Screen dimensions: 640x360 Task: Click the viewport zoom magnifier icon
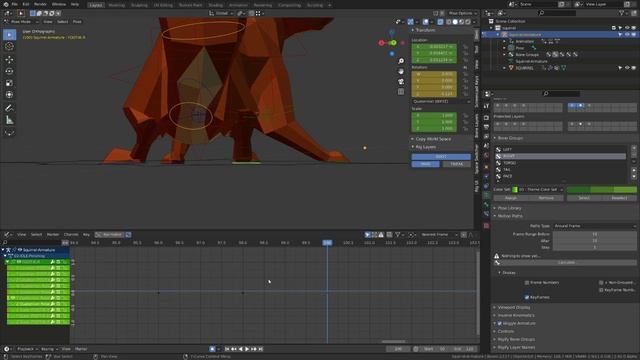(x=401, y=61)
